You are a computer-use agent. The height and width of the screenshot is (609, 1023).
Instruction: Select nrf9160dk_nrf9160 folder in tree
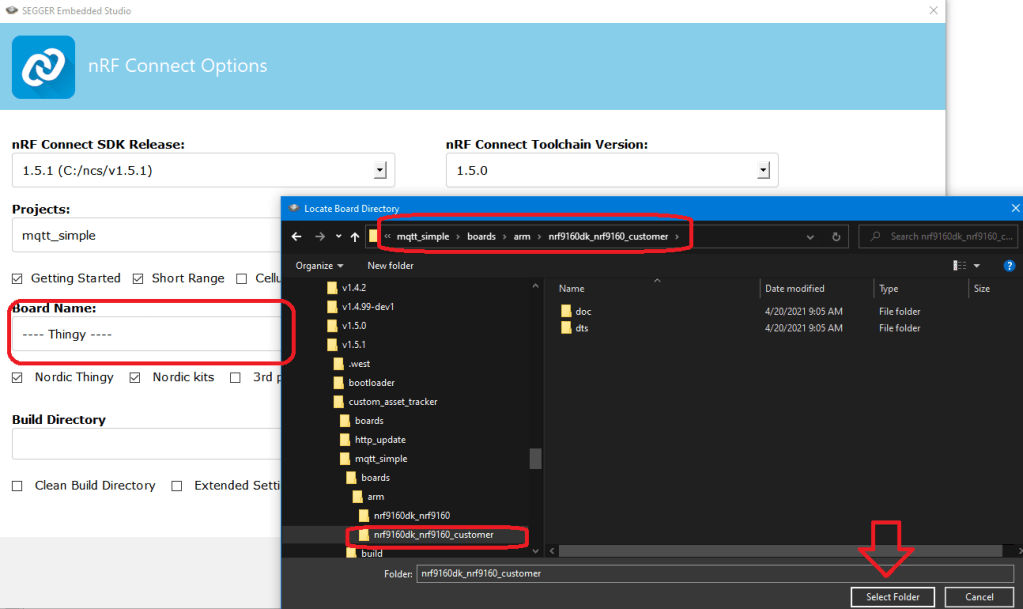[412, 516]
